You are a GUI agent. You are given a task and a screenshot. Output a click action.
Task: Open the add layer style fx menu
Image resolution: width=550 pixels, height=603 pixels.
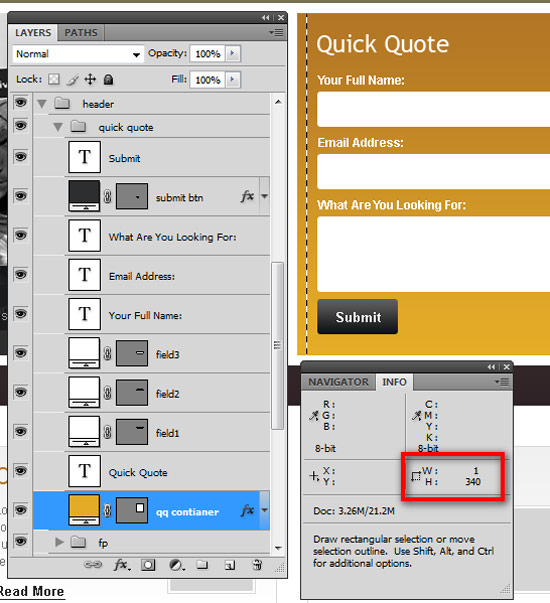[122, 565]
